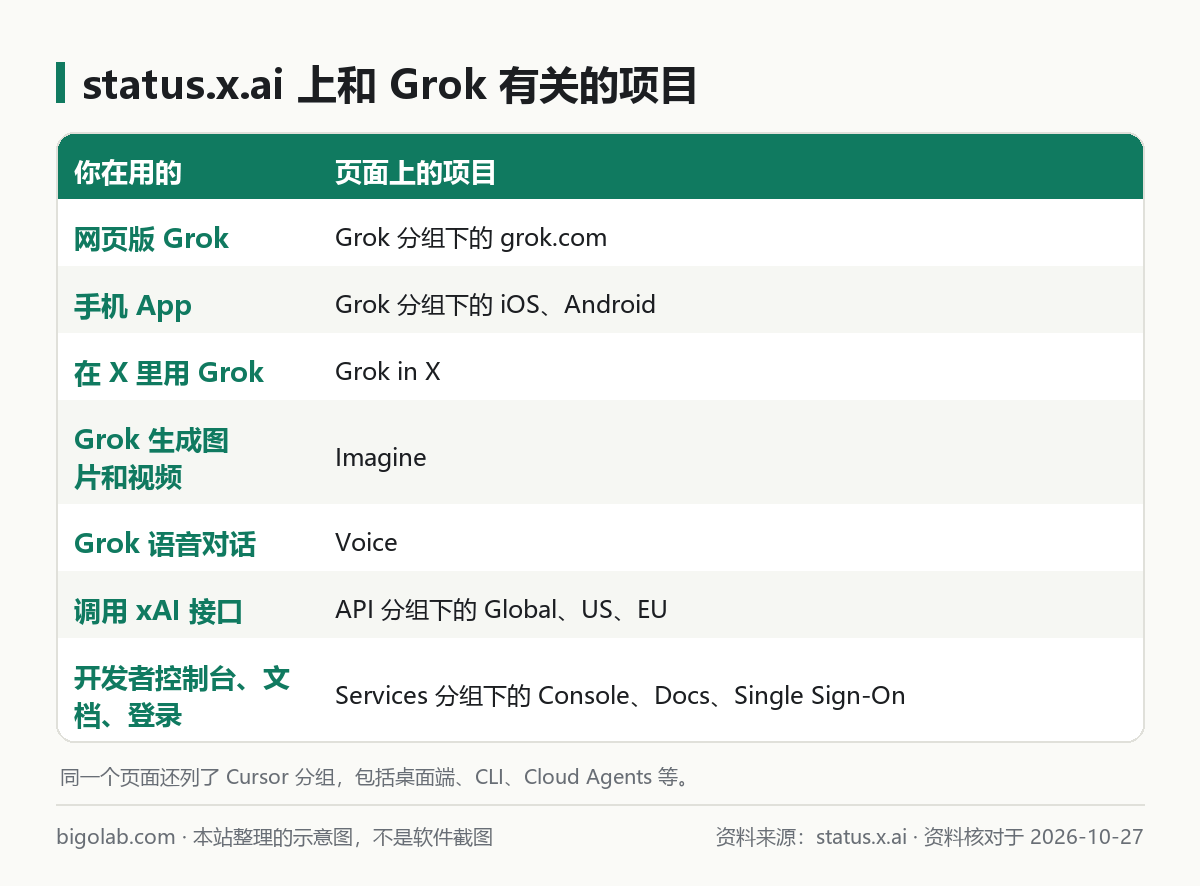Select the row label "在 X 里用 Grok"
This screenshot has height=886, width=1200.
click(x=169, y=372)
